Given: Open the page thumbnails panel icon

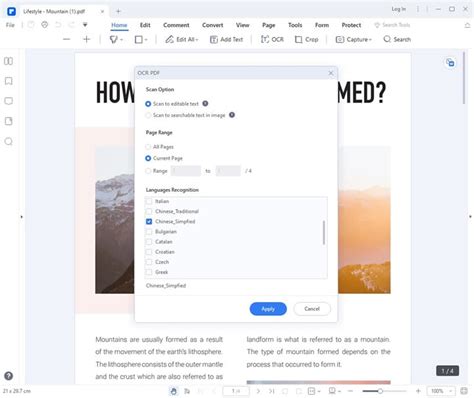Looking at the screenshot, I should click(x=9, y=61).
